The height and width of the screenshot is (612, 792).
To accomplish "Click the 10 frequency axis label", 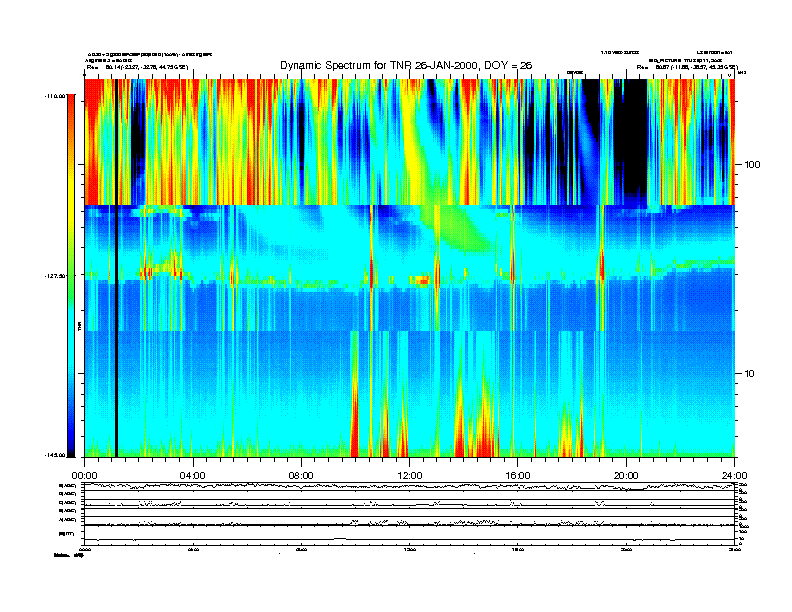I will 749,374.
